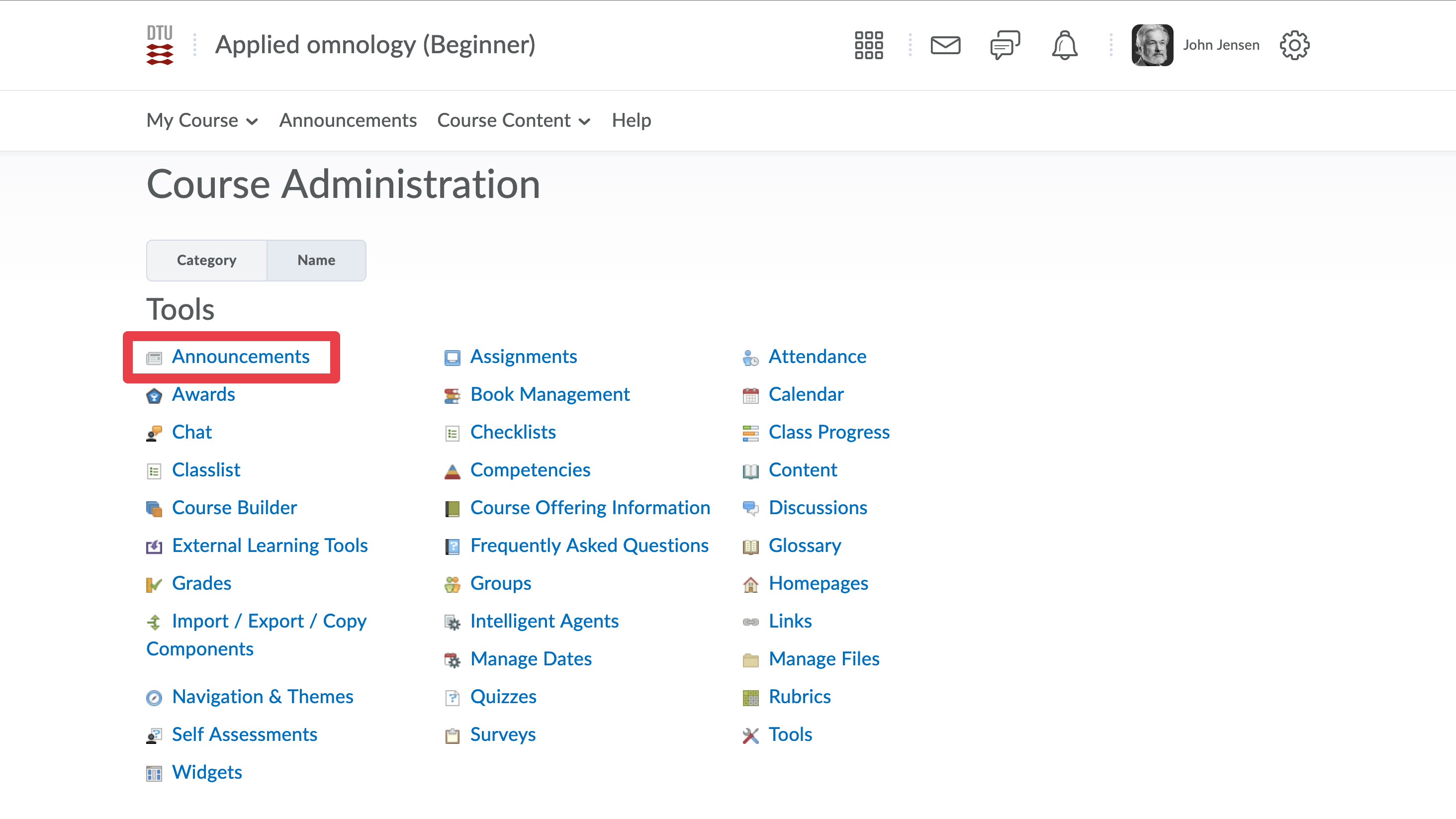Click the Calendar tool icon

pyautogui.click(x=750, y=395)
